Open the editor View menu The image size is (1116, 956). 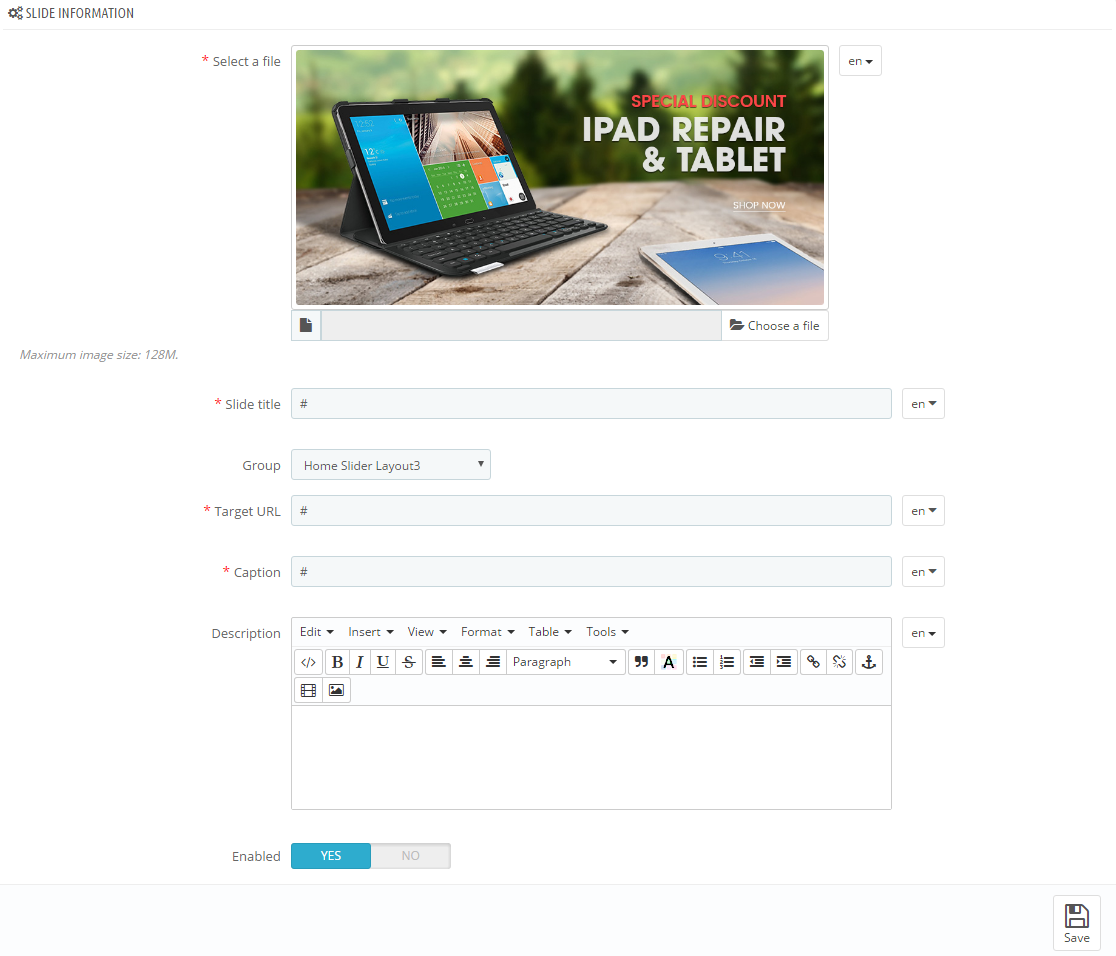point(427,632)
